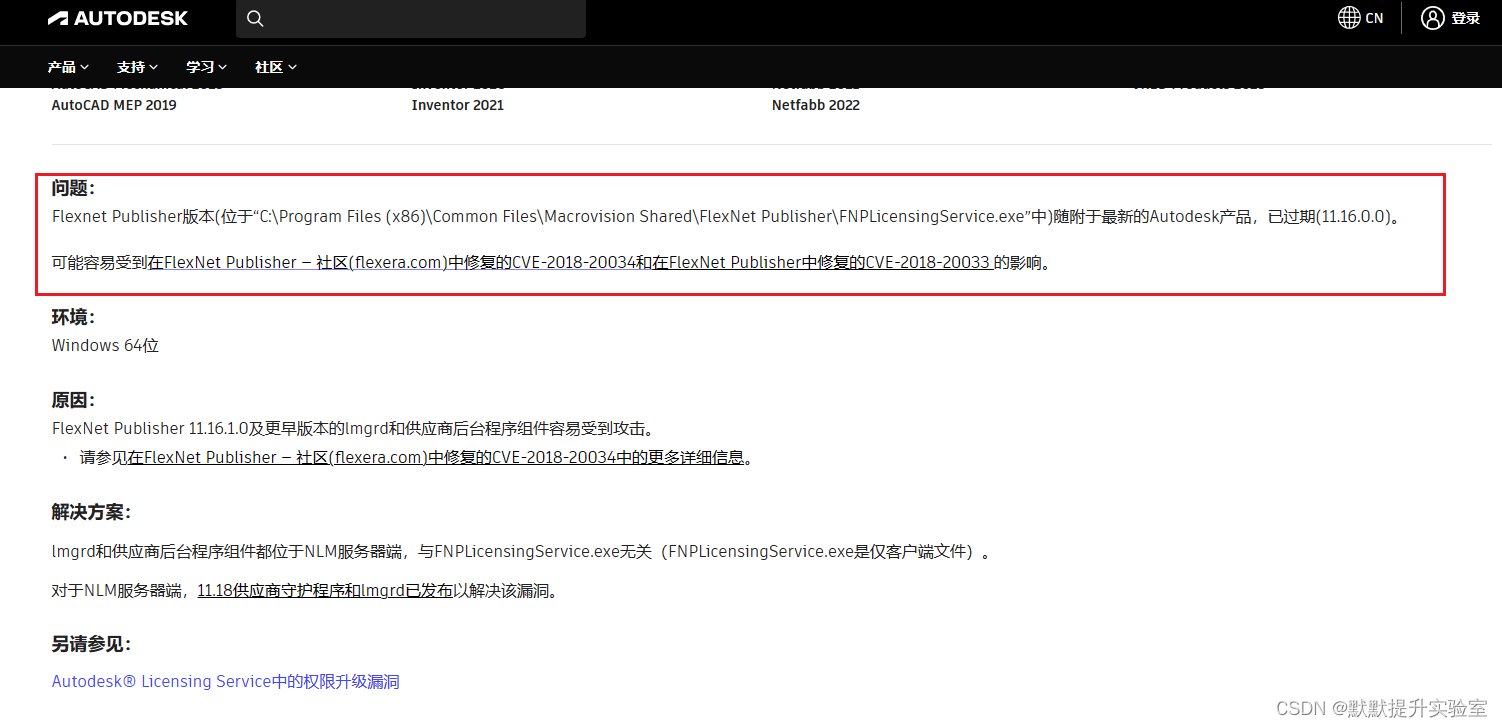Expand the chevron beside 社区

click(x=291, y=67)
